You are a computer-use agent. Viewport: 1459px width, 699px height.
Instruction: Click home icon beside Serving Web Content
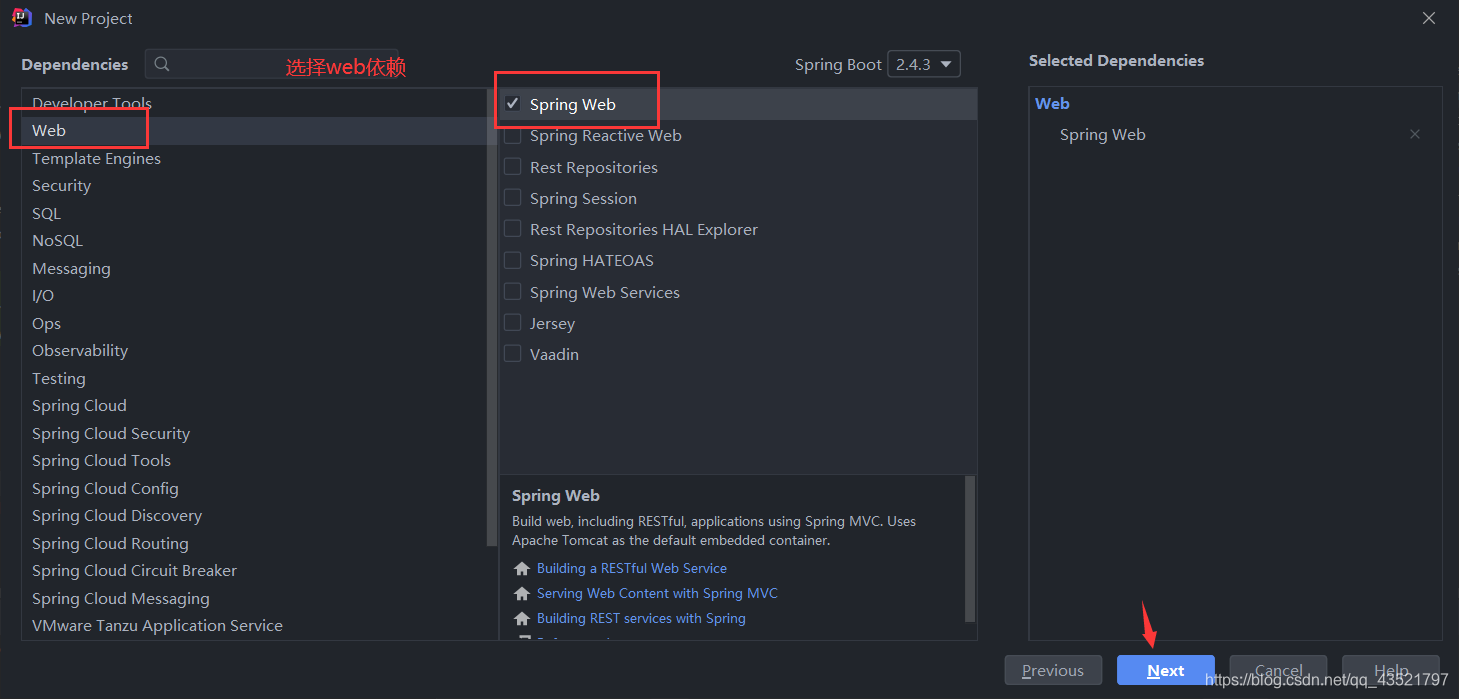[522, 593]
